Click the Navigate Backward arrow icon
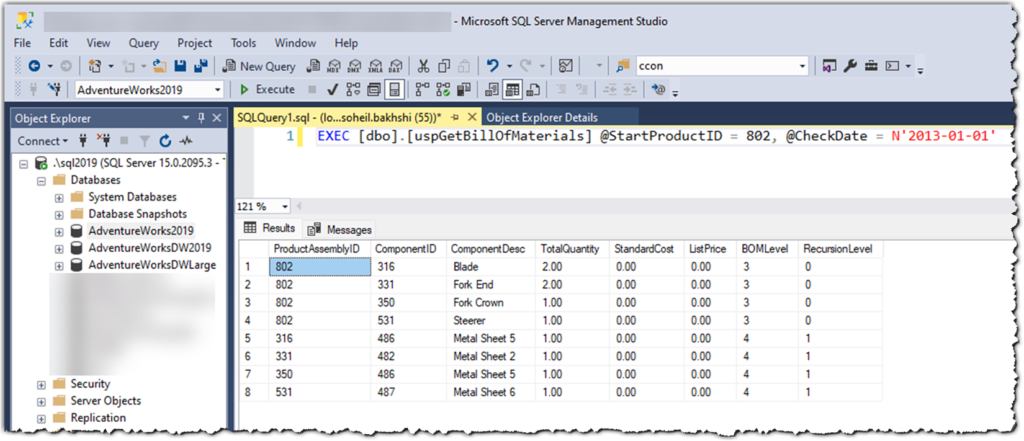 (x=33, y=66)
